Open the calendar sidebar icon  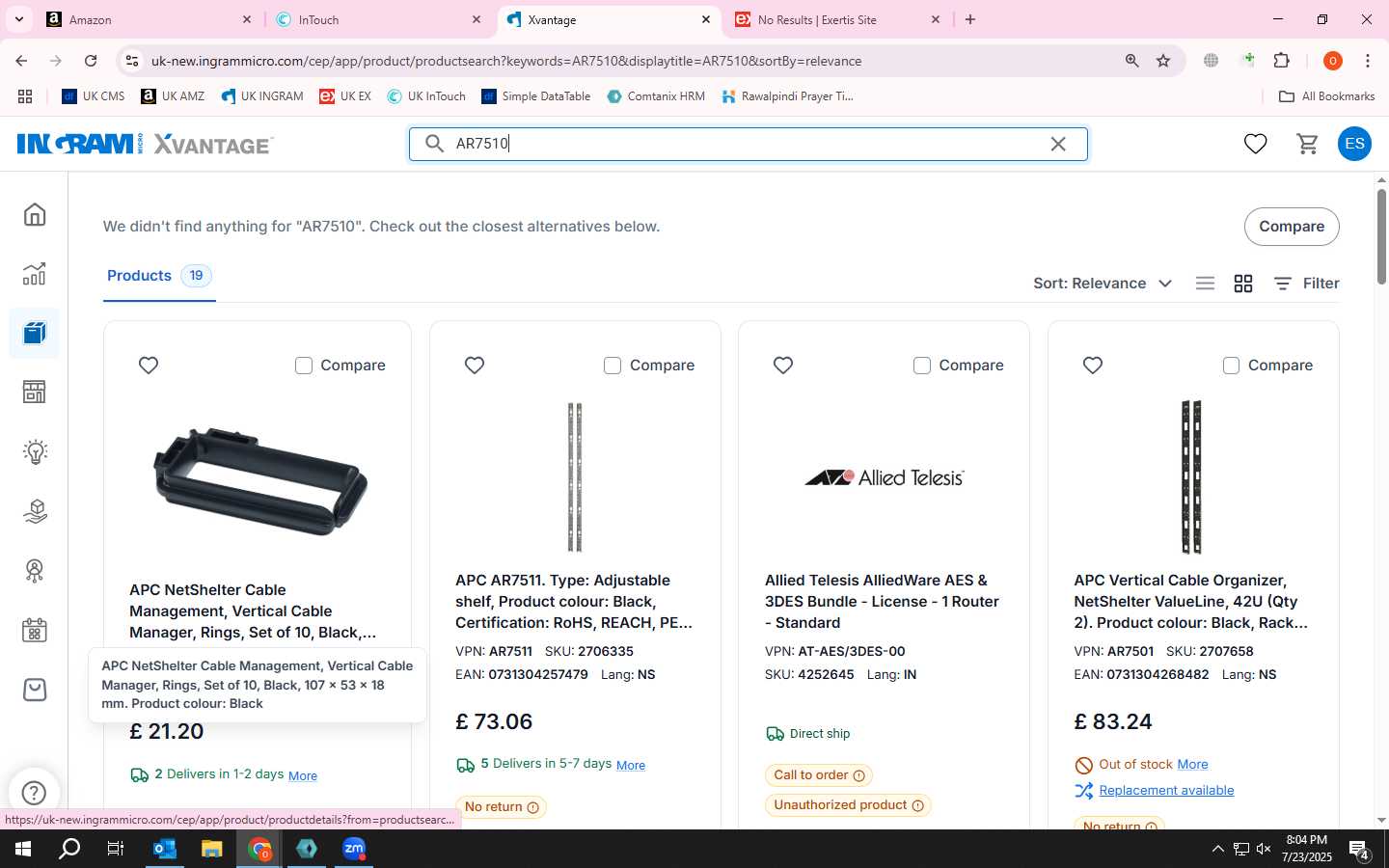coord(35,631)
